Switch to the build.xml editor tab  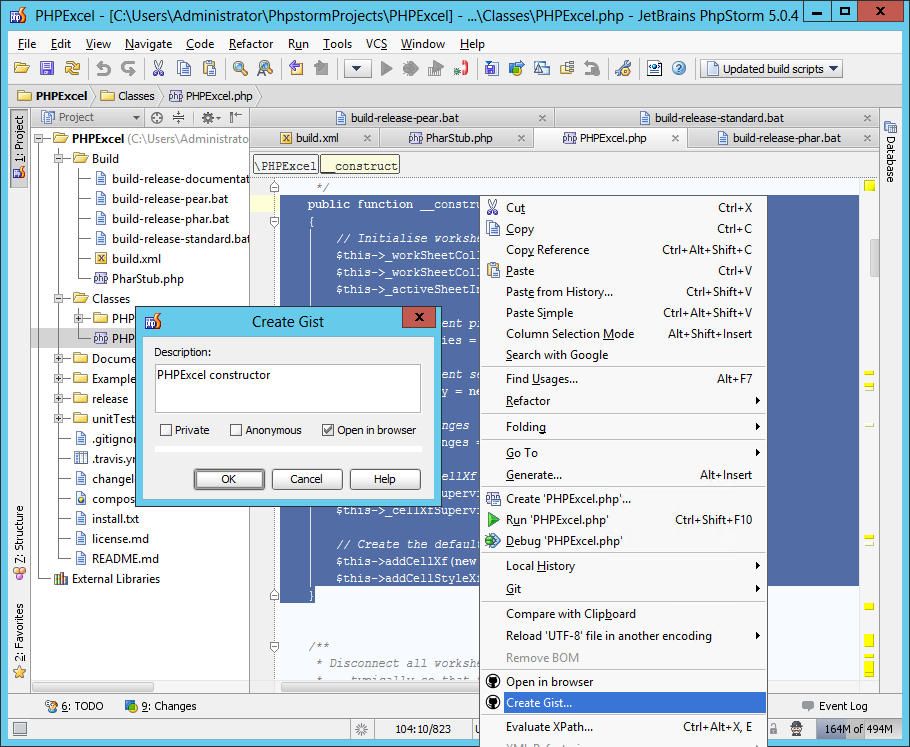(317, 138)
